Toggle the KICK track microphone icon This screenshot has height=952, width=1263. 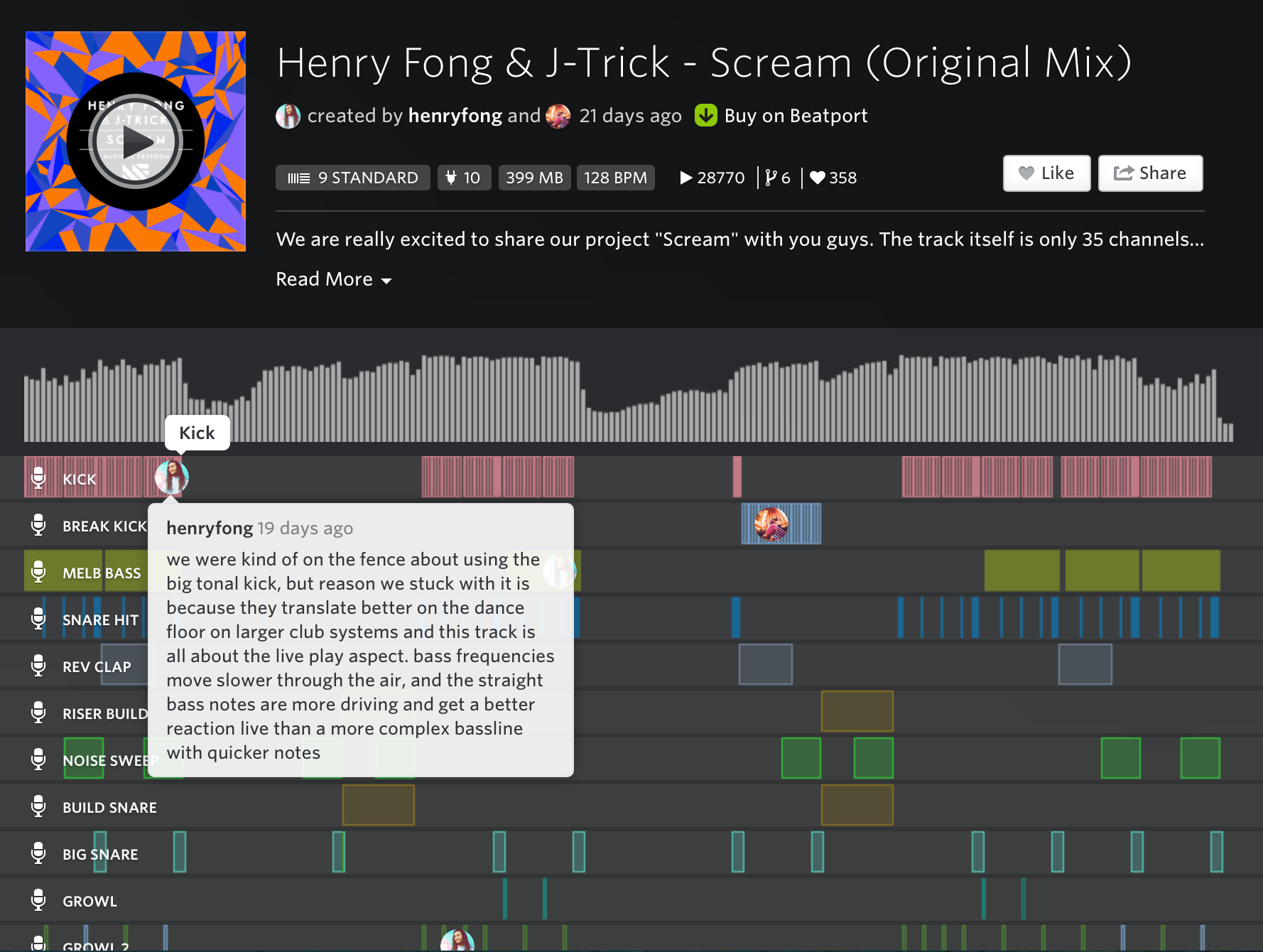[38, 478]
